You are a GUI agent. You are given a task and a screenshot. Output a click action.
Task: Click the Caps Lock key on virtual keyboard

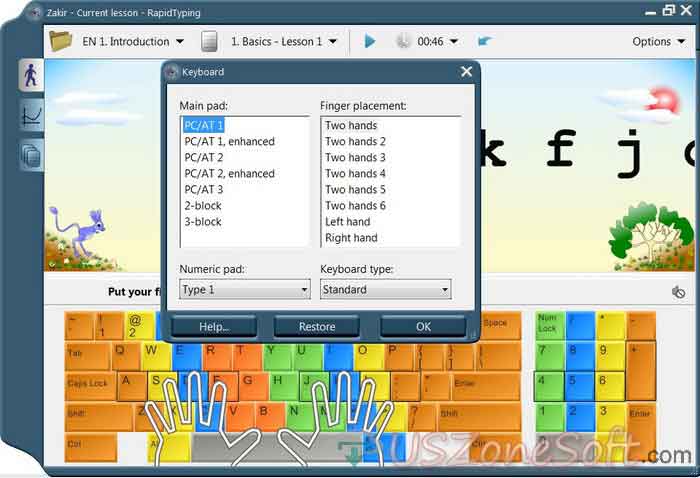tap(91, 387)
